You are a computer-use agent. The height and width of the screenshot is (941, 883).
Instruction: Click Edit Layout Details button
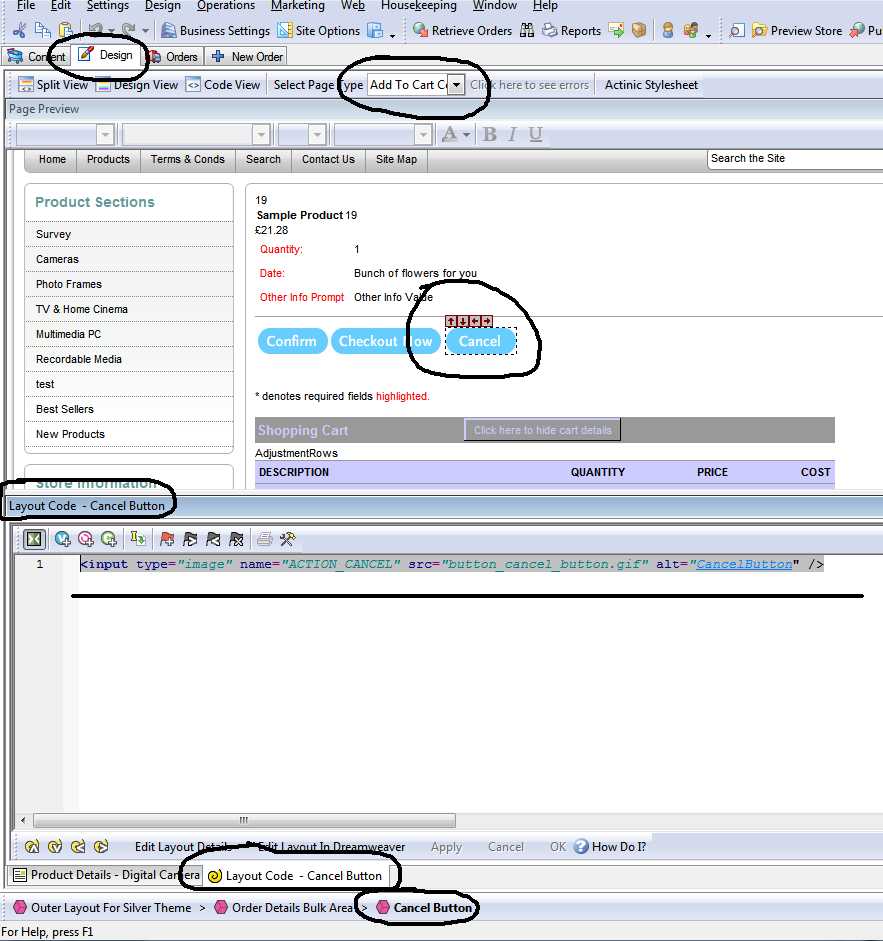[x=183, y=847]
